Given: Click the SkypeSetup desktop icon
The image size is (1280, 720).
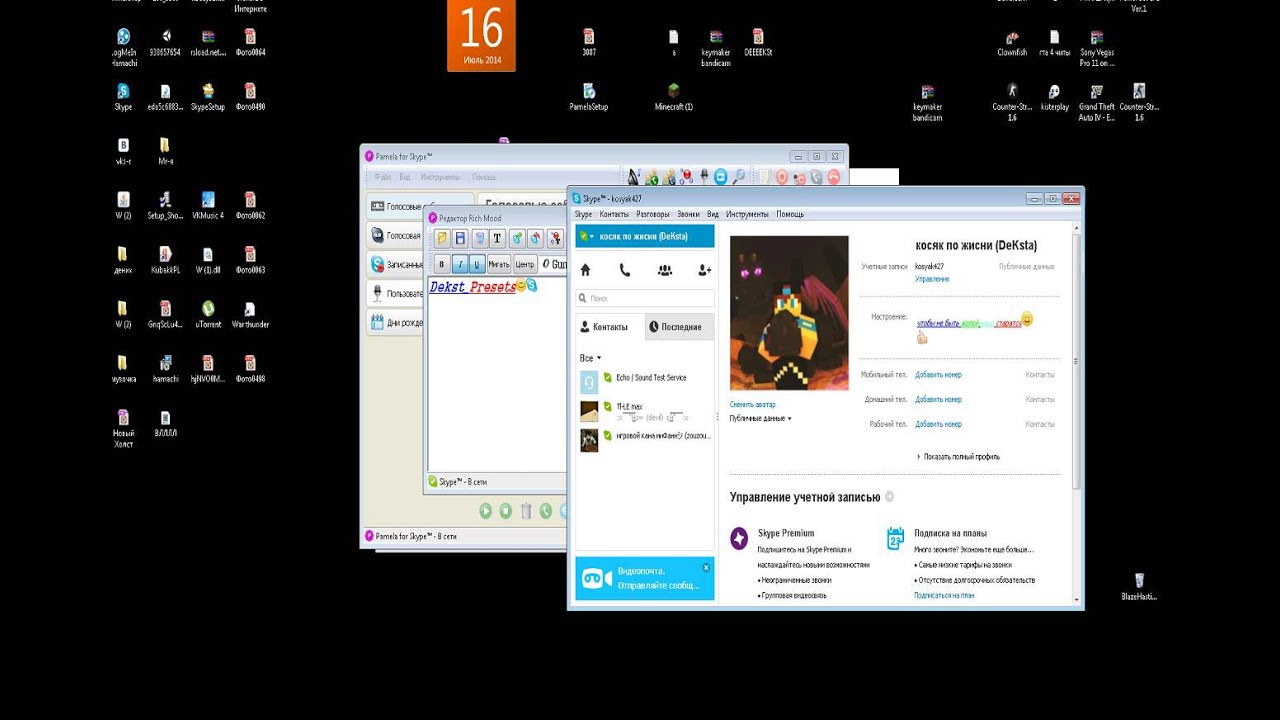Looking at the screenshot, I should tap(208, 97).
